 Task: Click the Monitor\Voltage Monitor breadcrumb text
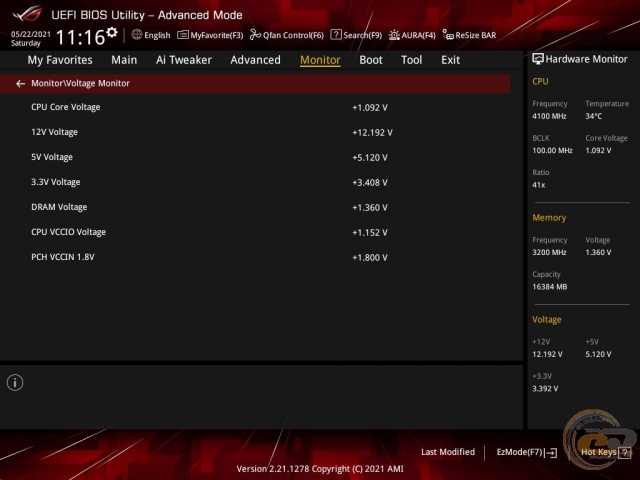(x=80, y=83)
